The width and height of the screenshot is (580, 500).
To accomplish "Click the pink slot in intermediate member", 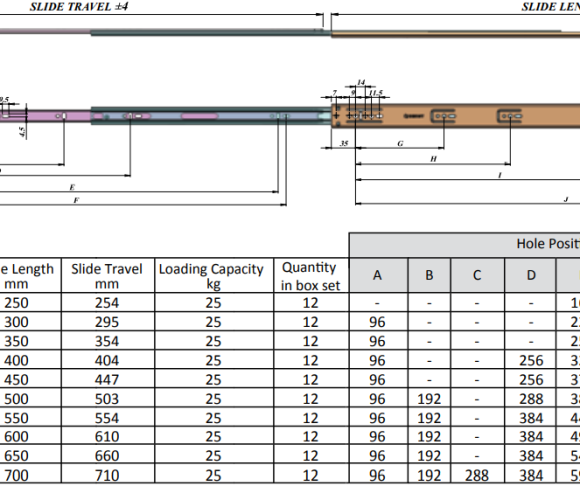I will [x=199, y=116].
